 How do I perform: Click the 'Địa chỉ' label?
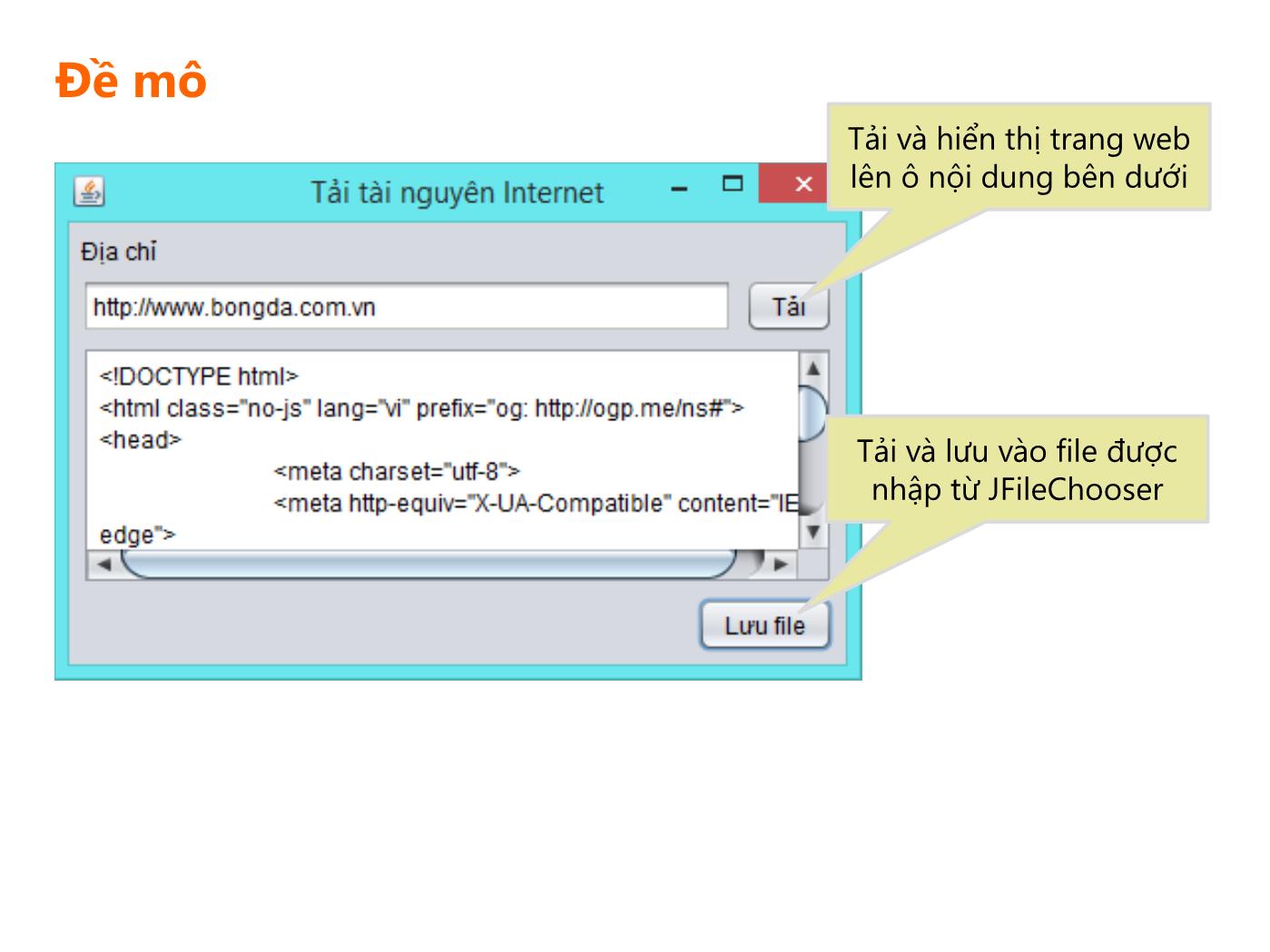[x=118, y=251]
